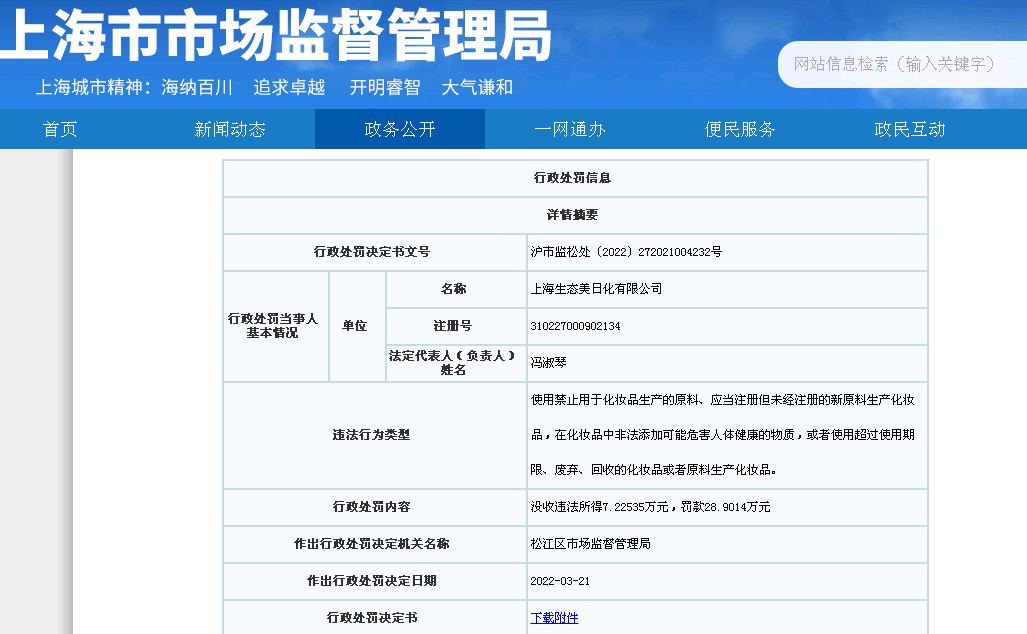Click the 名称 label cell
The height and width of the screenshot is (634, 1027).
456,289
